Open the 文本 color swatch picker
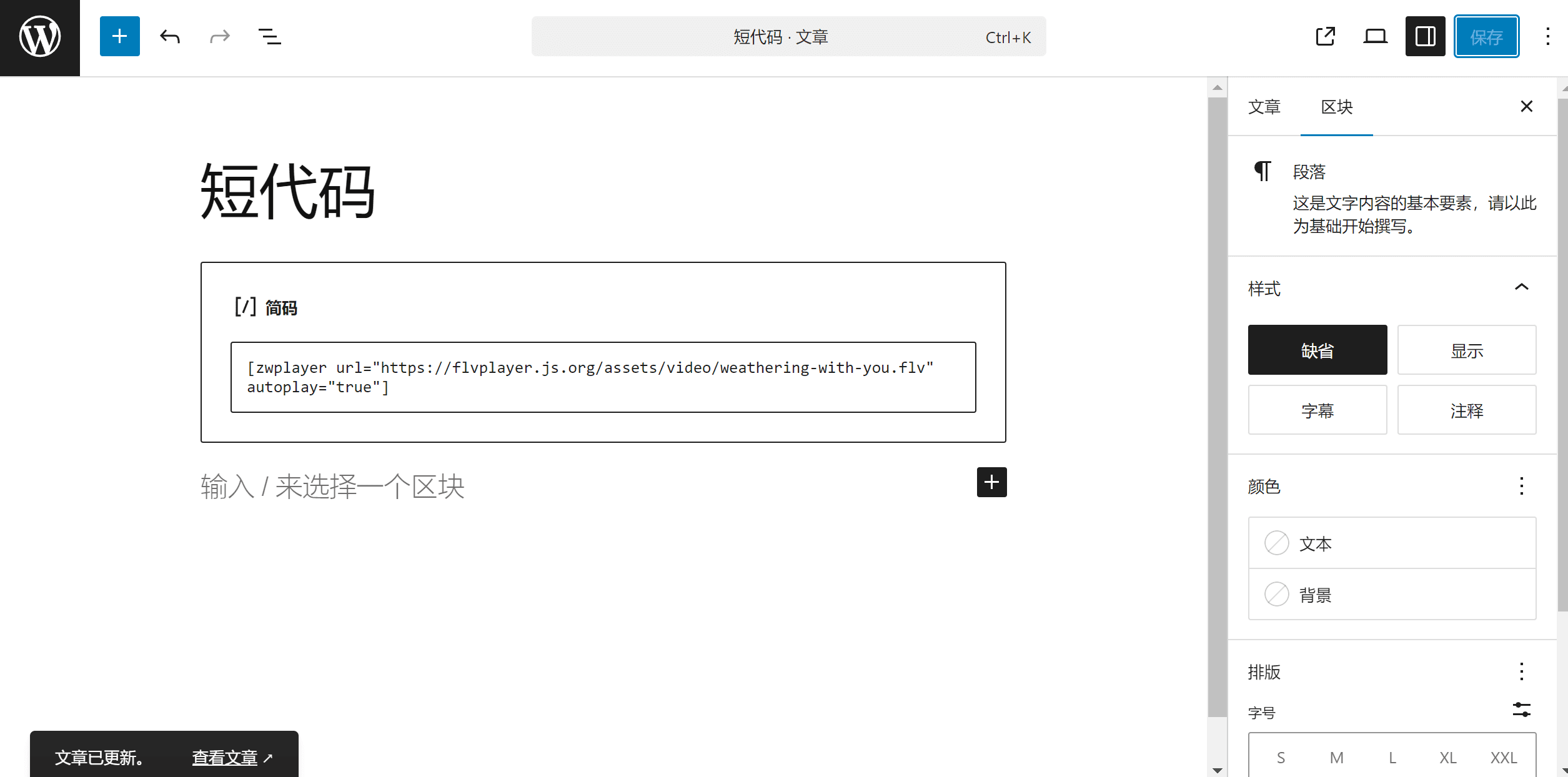 pyautogui.click(x=1276, y=543)
